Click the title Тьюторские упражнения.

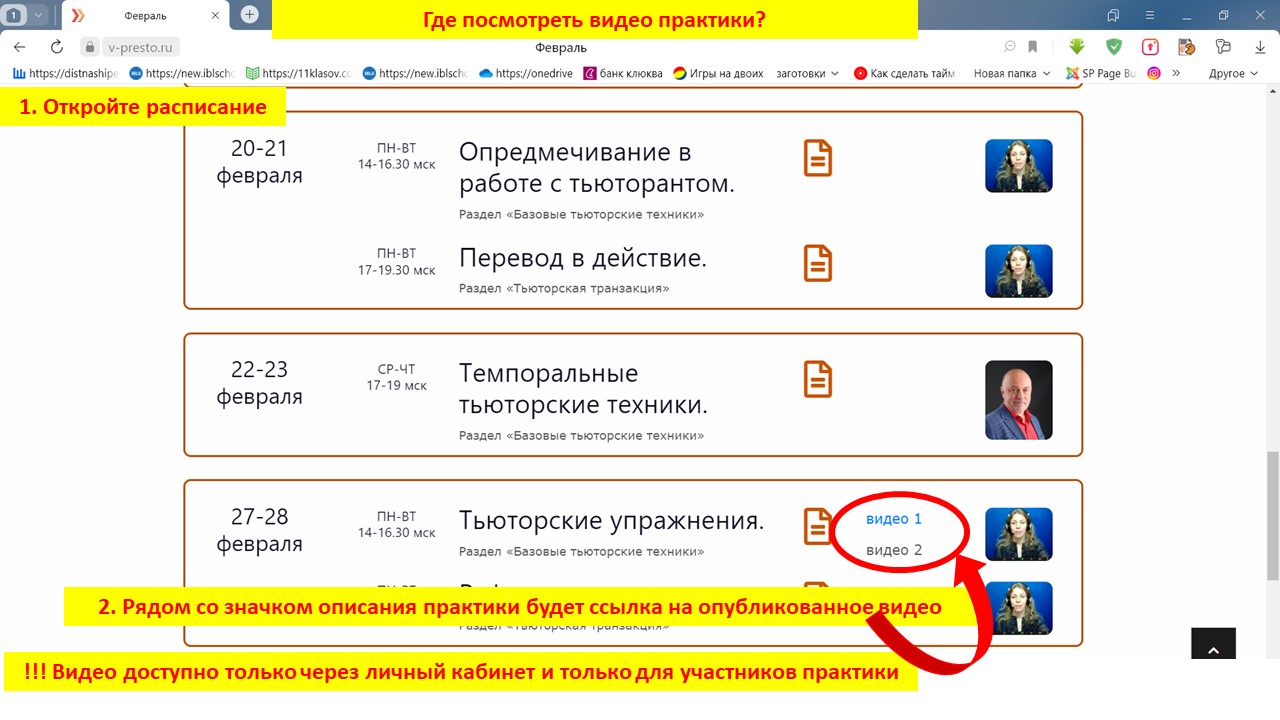pyautogui.click(x=612, y=521)
